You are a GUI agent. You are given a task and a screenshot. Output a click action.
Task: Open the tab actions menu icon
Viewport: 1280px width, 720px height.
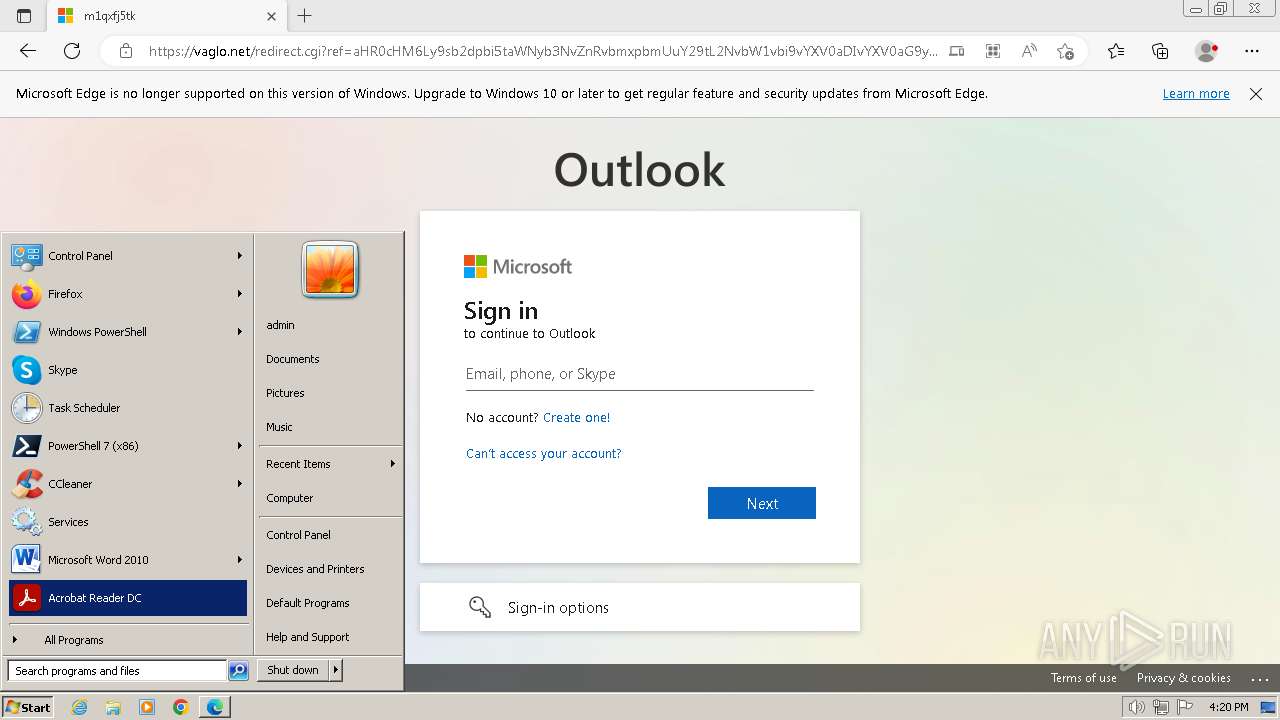click(x=24, y=16)
